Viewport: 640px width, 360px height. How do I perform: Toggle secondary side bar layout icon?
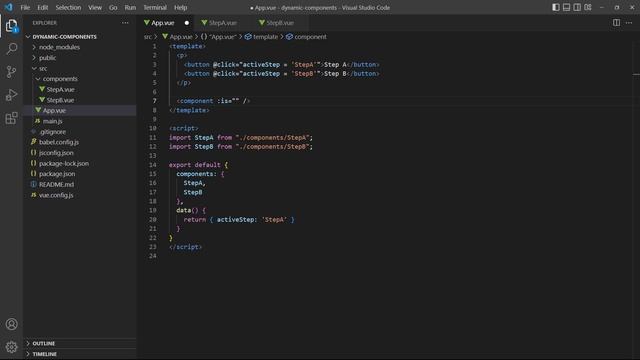(x=577, y=7)
